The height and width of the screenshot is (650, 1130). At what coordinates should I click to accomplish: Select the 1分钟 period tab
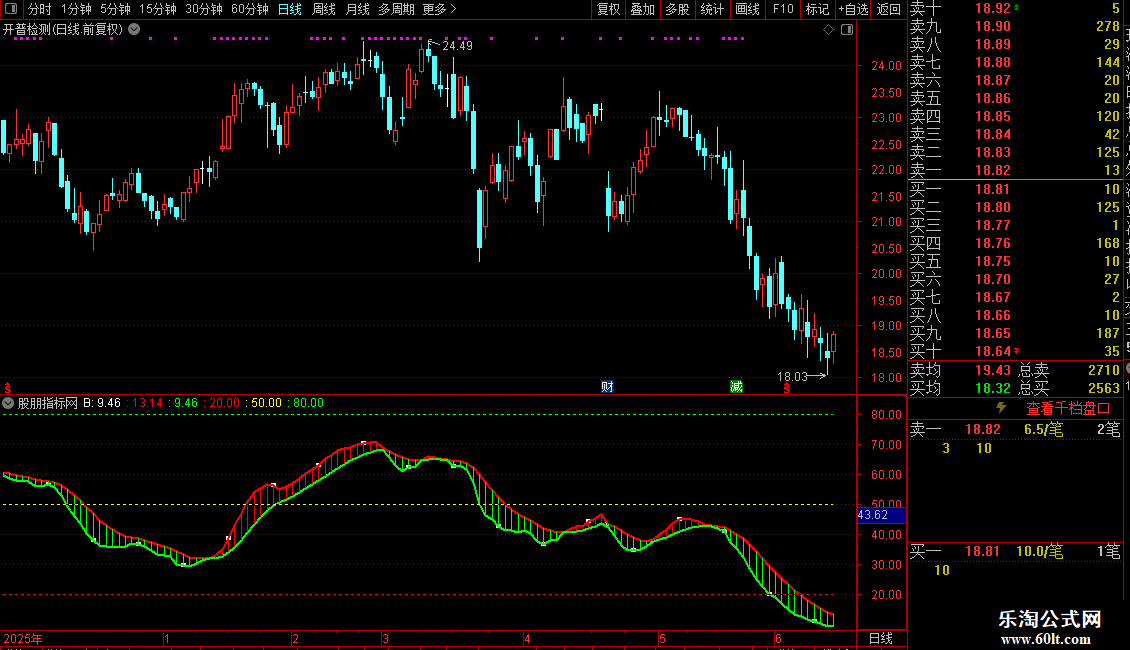click(x=76, y=9)
